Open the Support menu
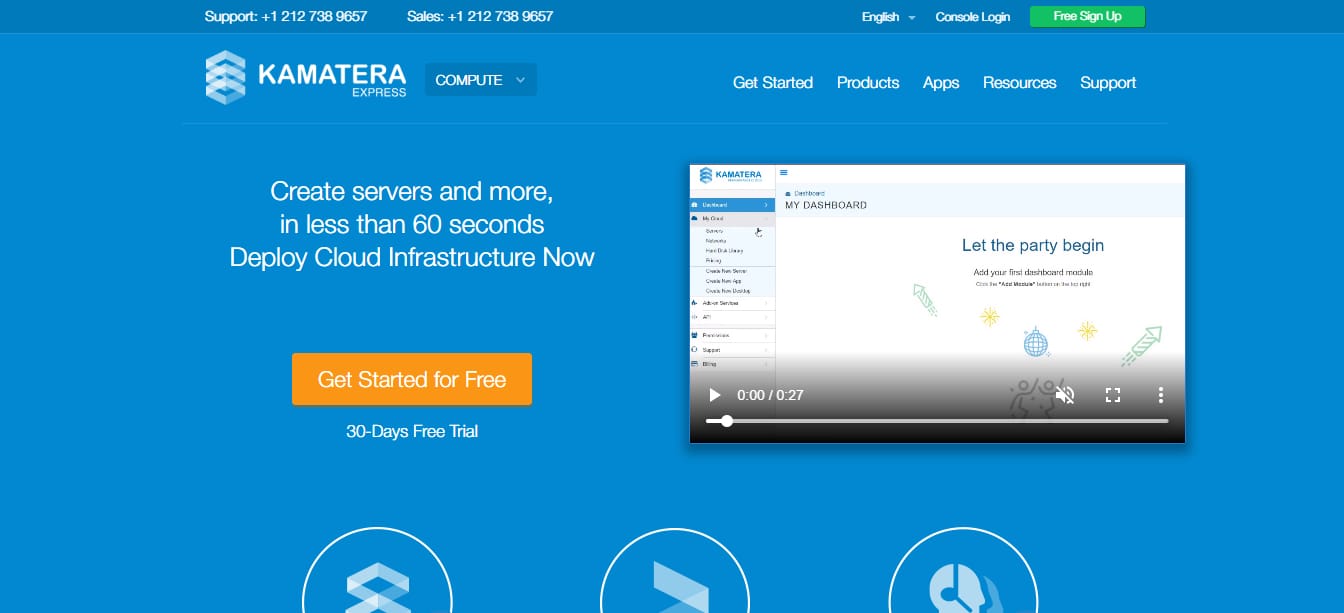 click(1108, 83)
